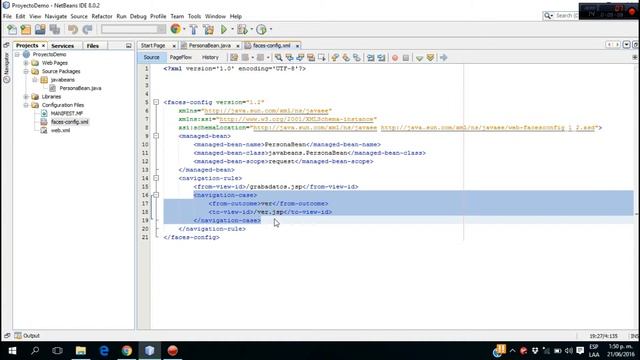Screen dimensions: 640x360
Task: Select web.xml in project tree
Action: pyautogui.click(x=60, y=131)
